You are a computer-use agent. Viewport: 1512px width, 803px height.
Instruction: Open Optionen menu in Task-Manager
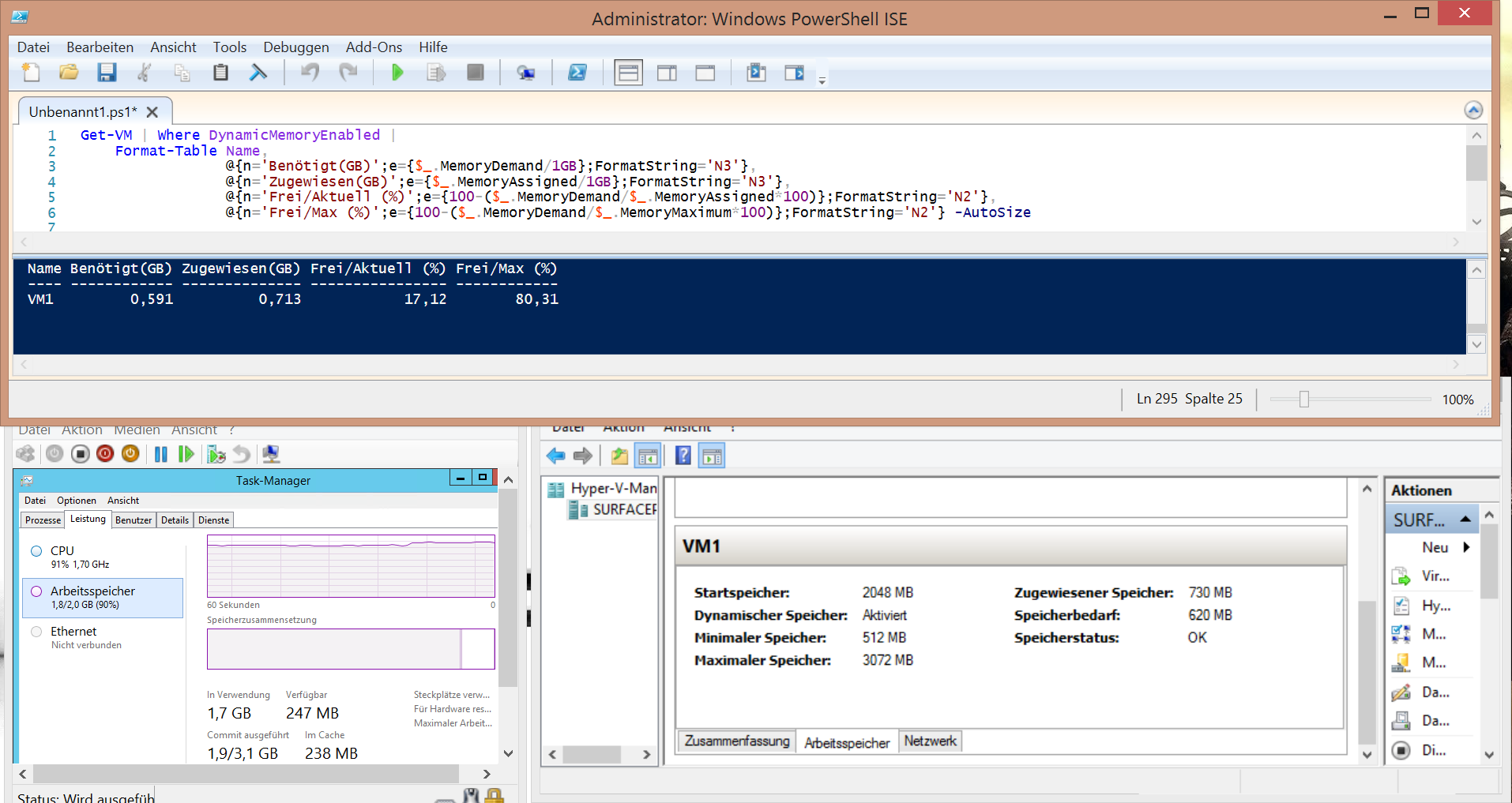coord(77,501)
